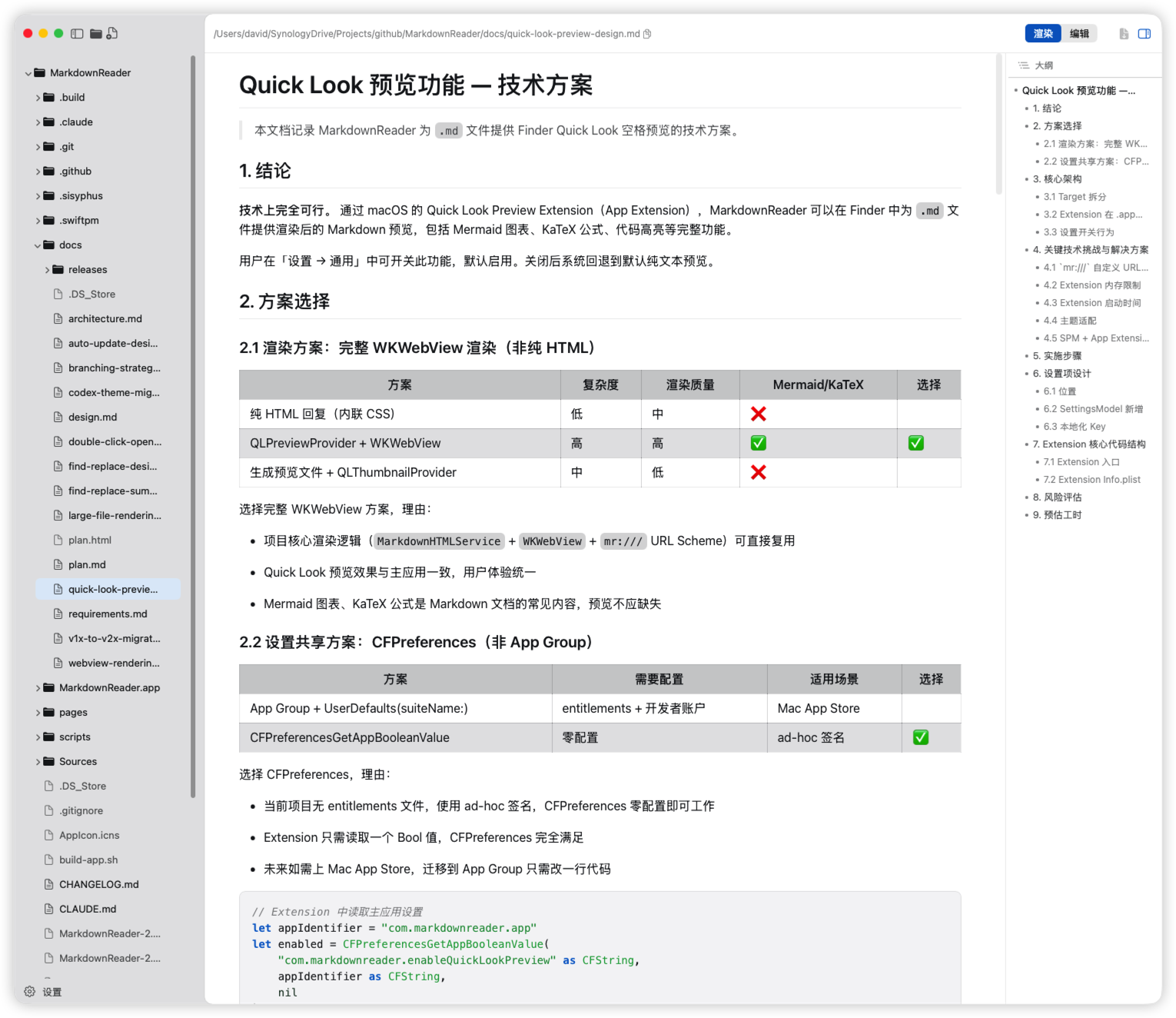Click the 'CFPreferencesGetAppBooleanValue' table cell
Image resolution: width=1176 pixels, height=1018 pixels.
click(x=396, y=738)
